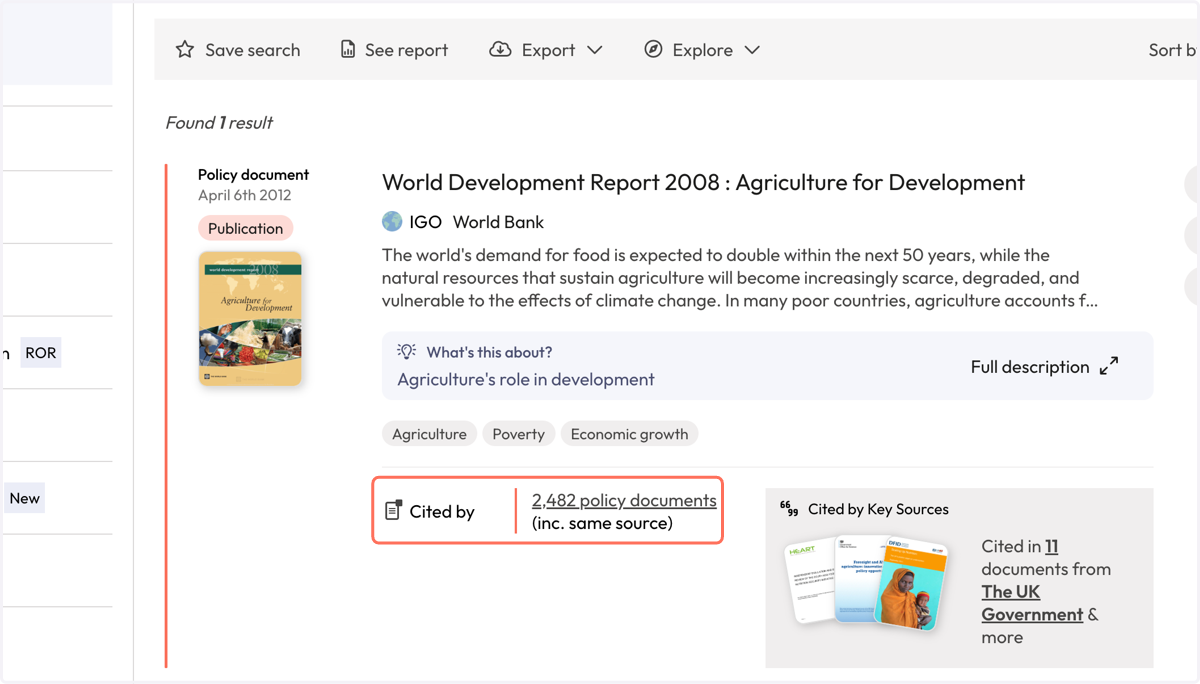
Task: Open the World Development Report 2008 title
Action: pos(703,182)
